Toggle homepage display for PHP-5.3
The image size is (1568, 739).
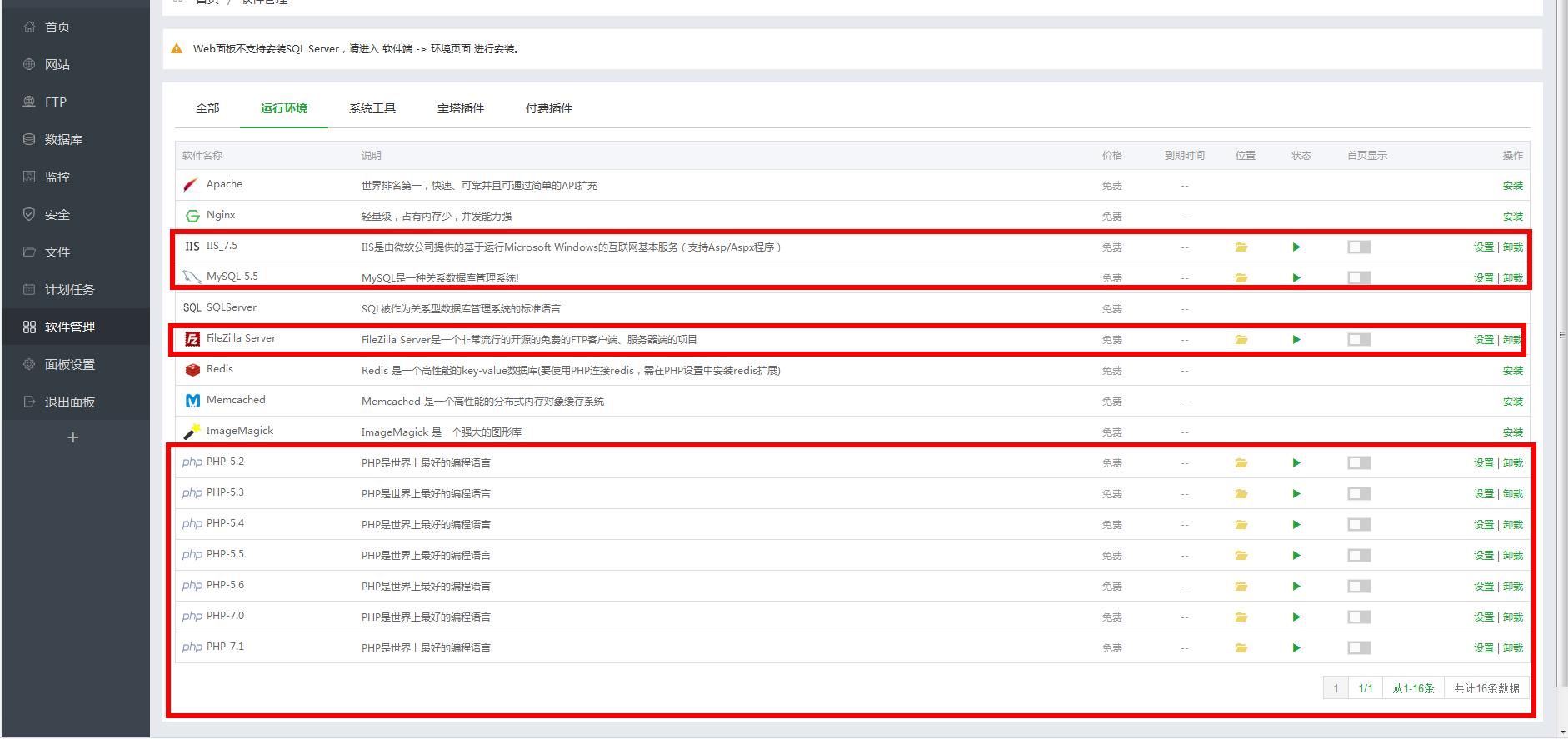click(1359, 494)
